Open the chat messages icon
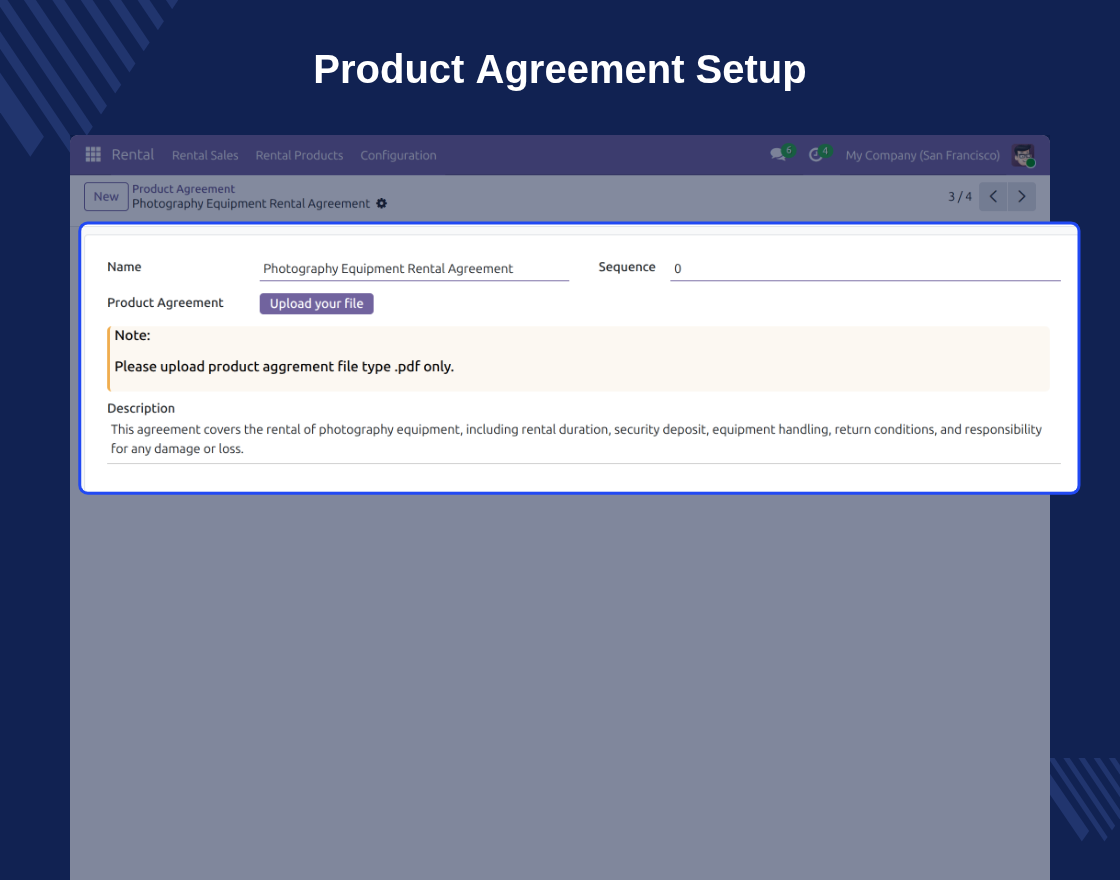The height and width of the screenshot is (880, 1120). pyautogui.click(x=779, y=154)
